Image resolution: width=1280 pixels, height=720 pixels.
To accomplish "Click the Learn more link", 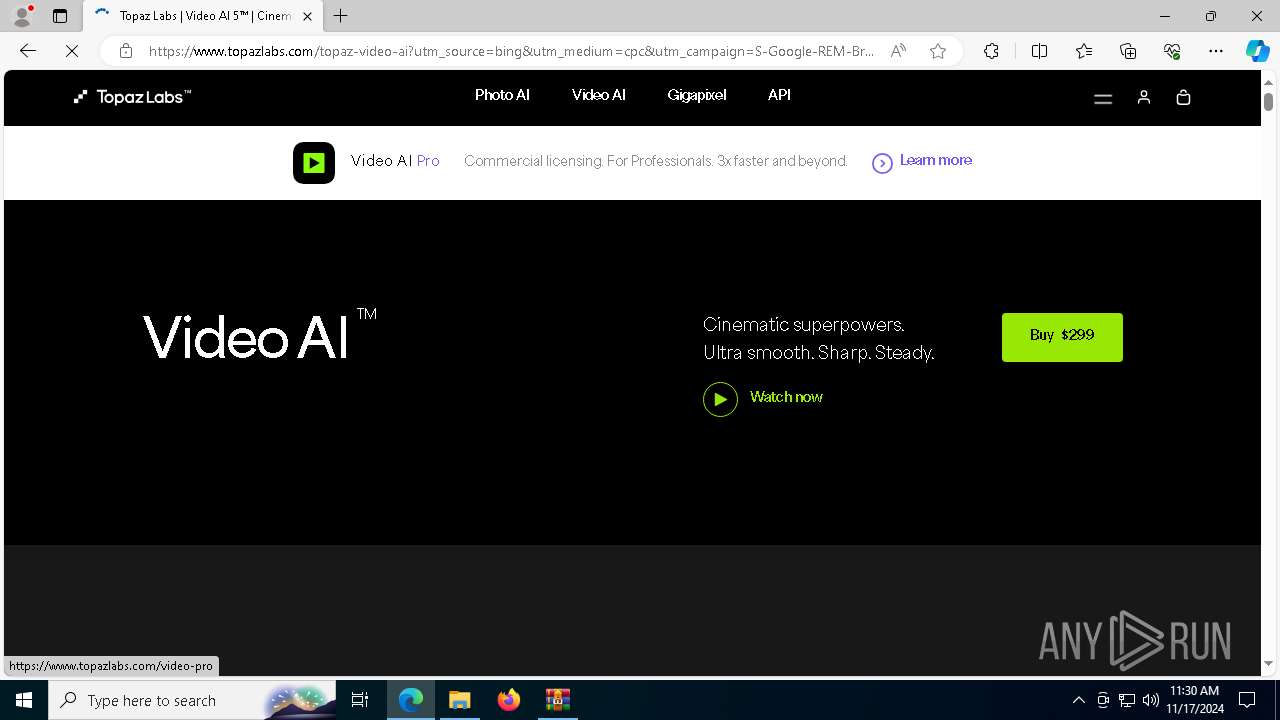I will (935, 160).
